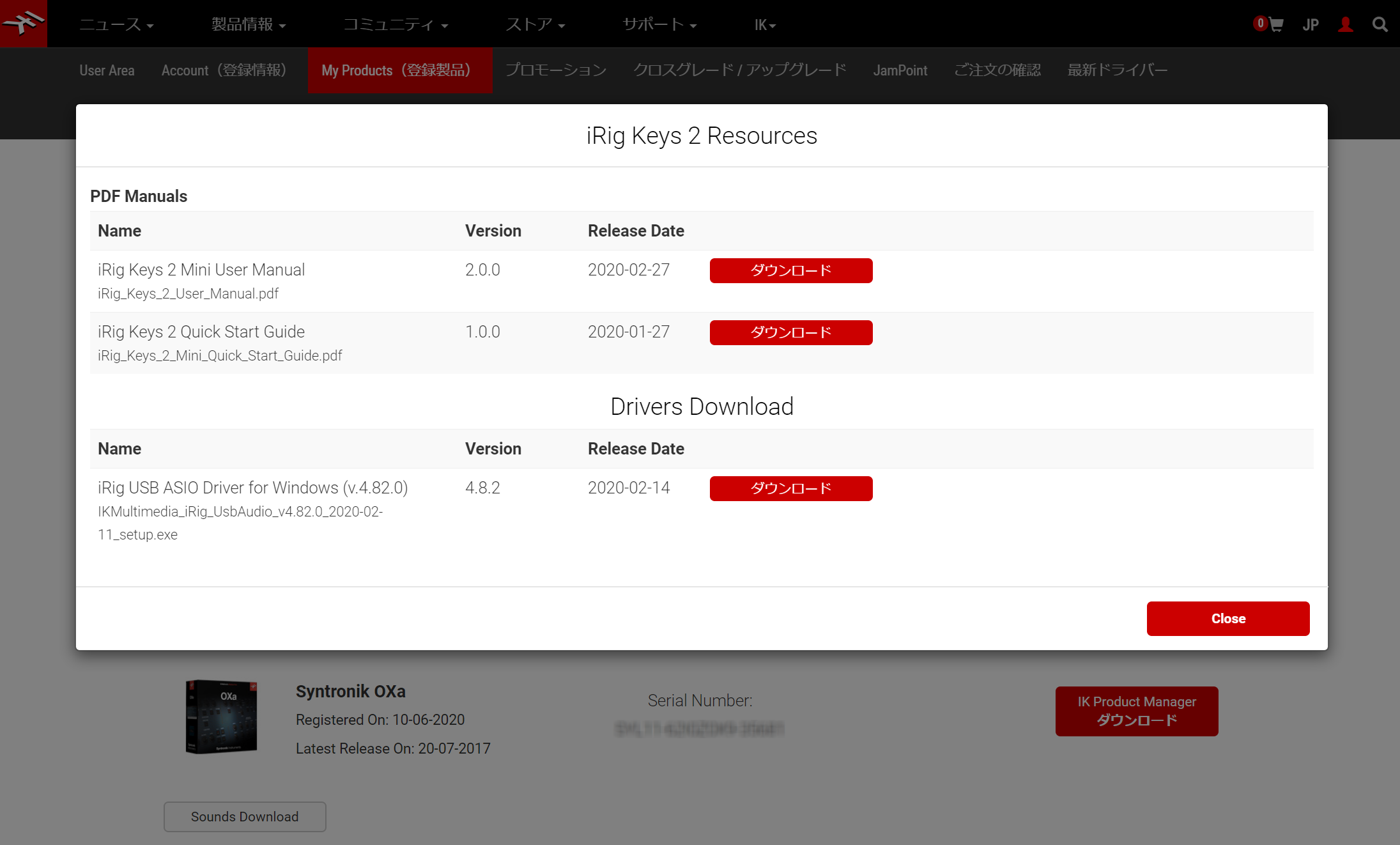Open the user account icon

click(1346, 24)
